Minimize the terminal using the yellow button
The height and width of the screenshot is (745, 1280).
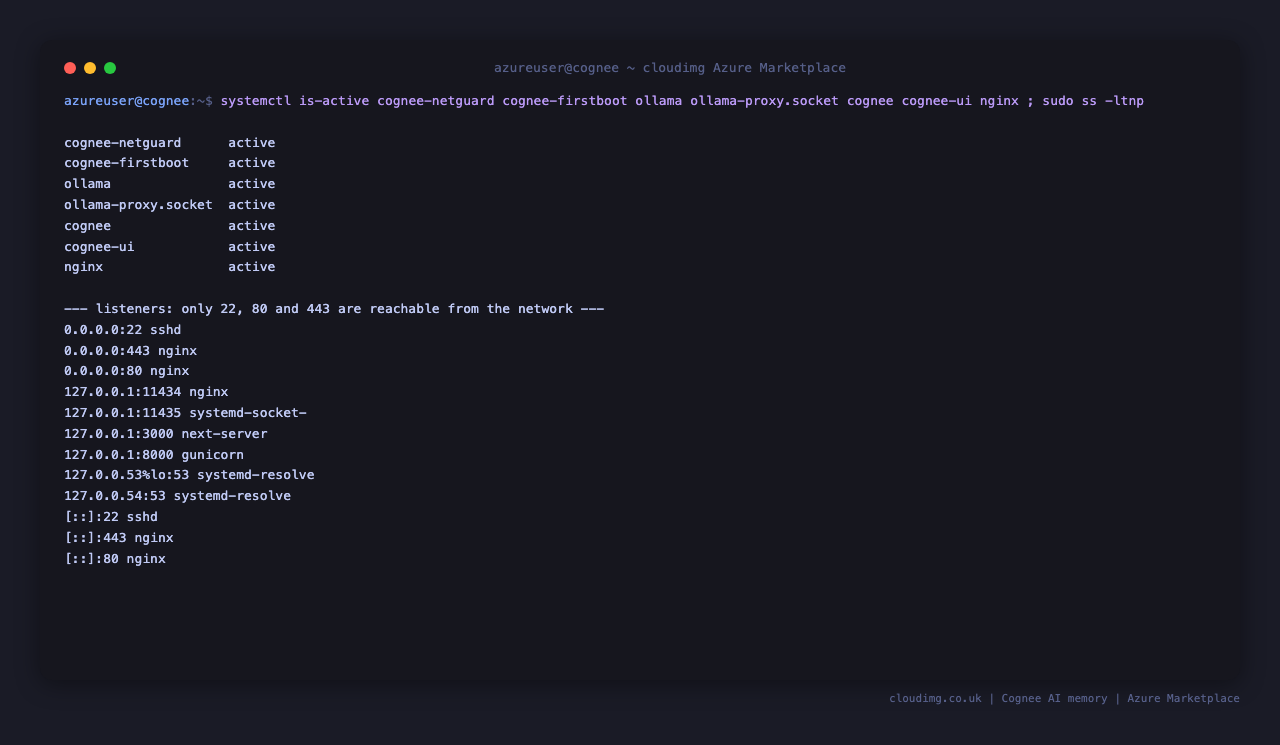point(90,68)
